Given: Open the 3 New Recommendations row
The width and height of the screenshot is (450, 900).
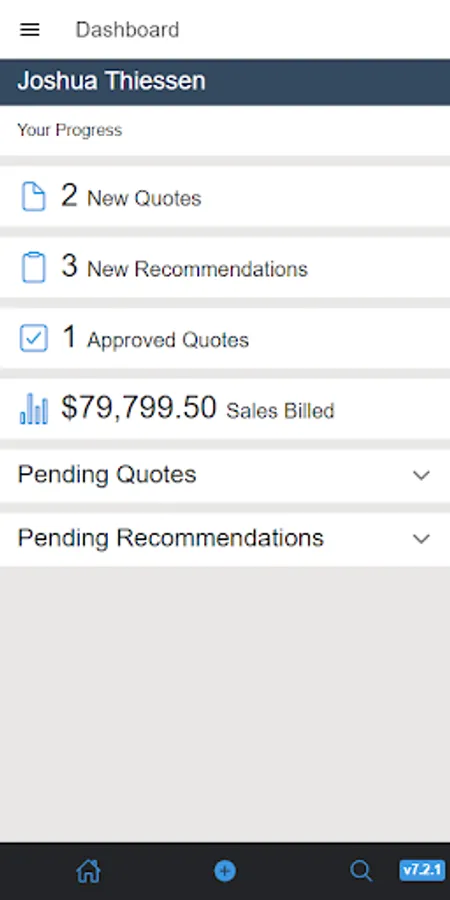Looking at the screenshot, I should [x=225, y=267].
